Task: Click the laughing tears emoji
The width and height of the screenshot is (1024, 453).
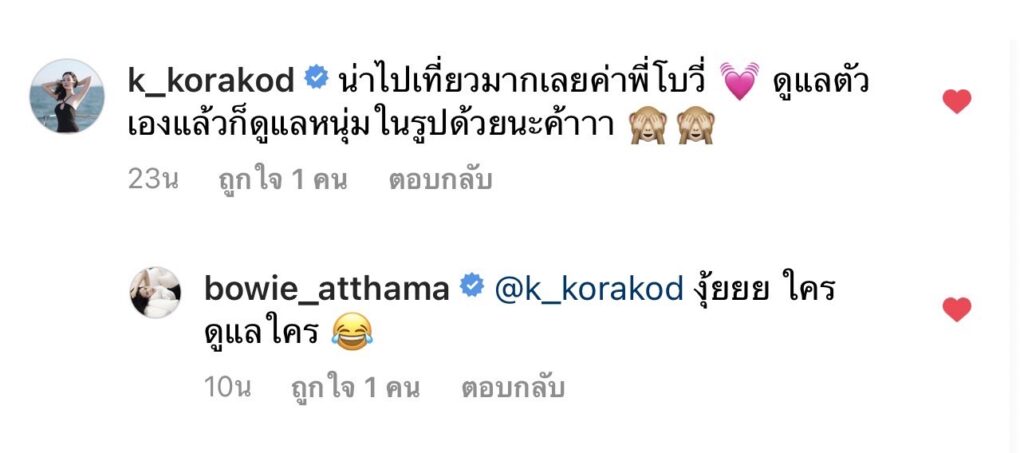Action: (351, 332)
